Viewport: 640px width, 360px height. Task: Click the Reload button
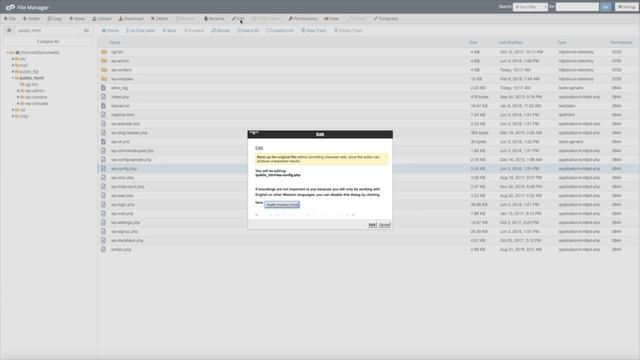221,31
